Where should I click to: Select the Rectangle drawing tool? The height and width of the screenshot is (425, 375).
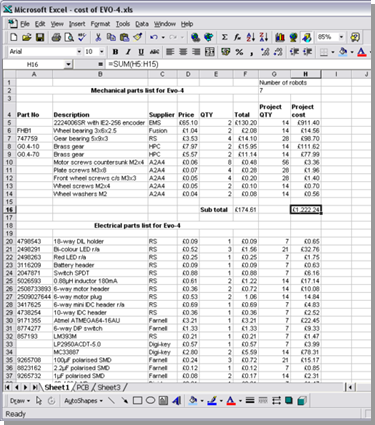(x=137, y=401)
